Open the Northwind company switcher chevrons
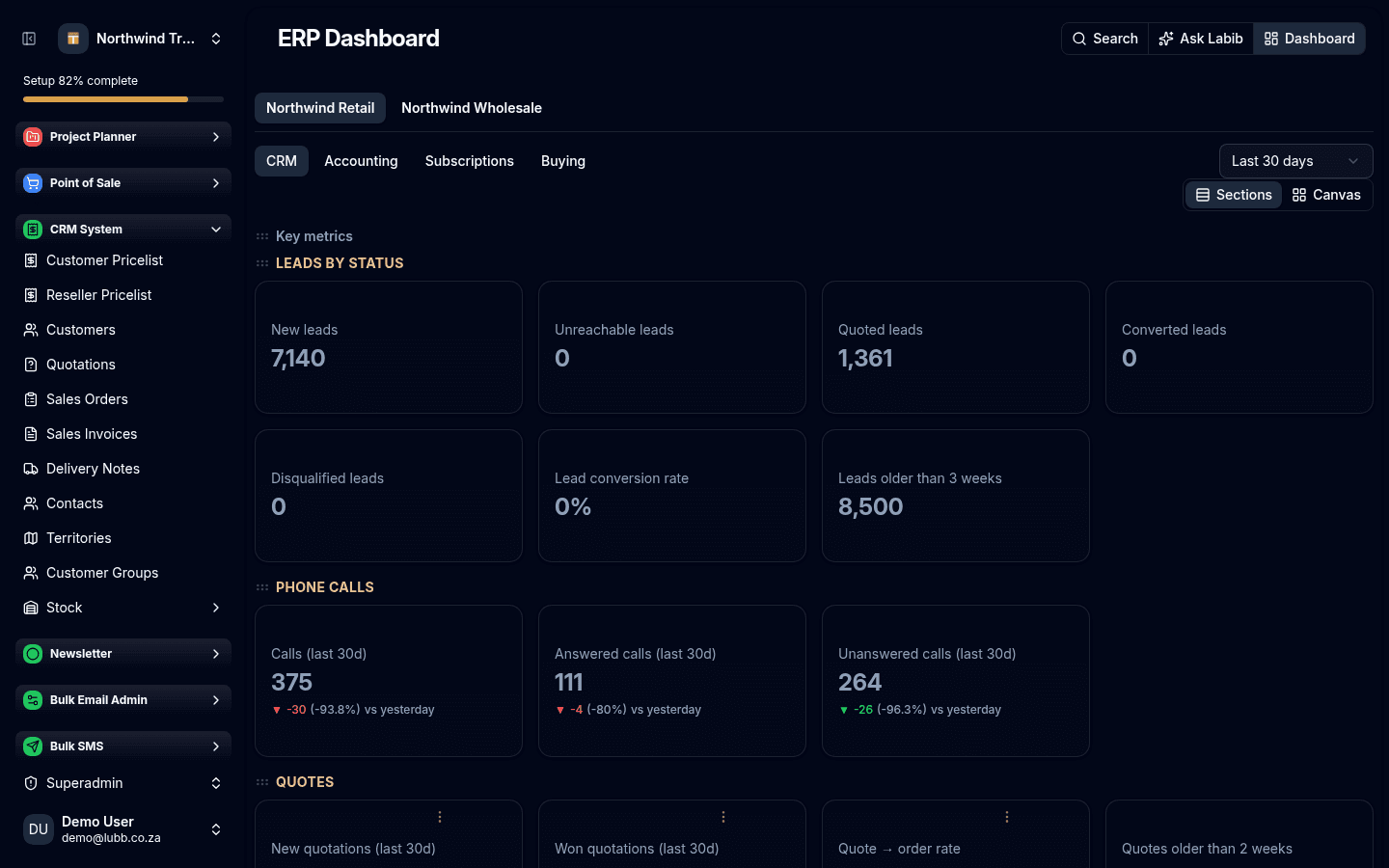The width and height of the screenshot is (1389, 868). click(x=216, y=39)
